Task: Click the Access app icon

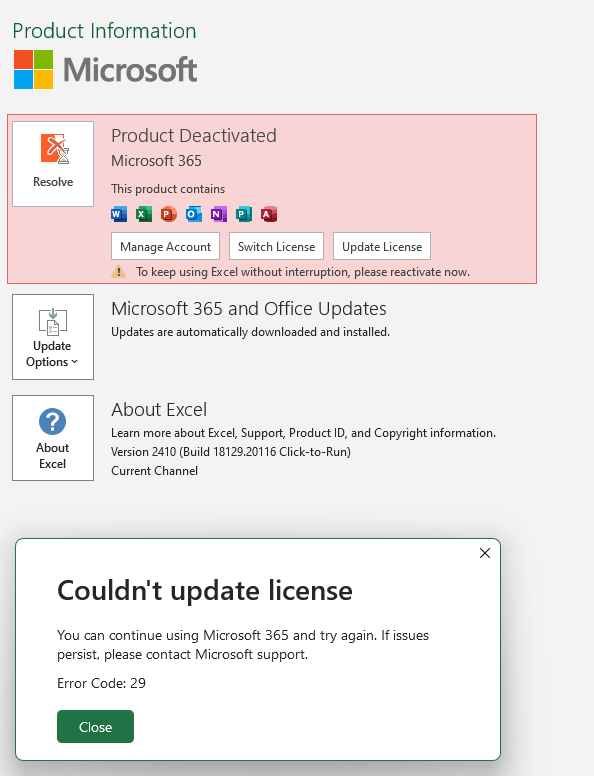Action: coord(269,214)
